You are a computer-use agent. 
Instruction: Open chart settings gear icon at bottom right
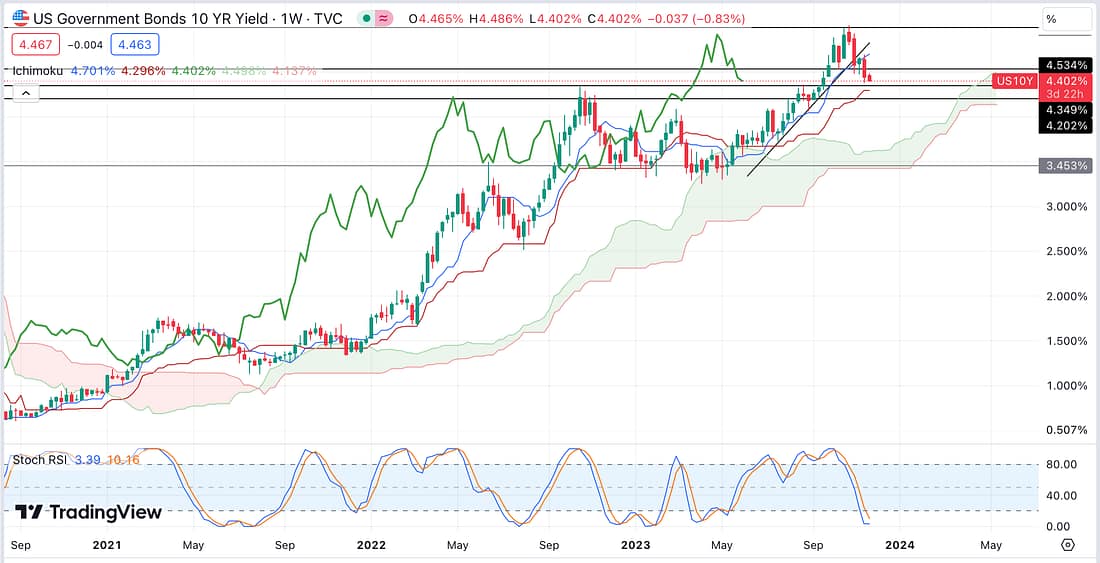click(1067, 545)
